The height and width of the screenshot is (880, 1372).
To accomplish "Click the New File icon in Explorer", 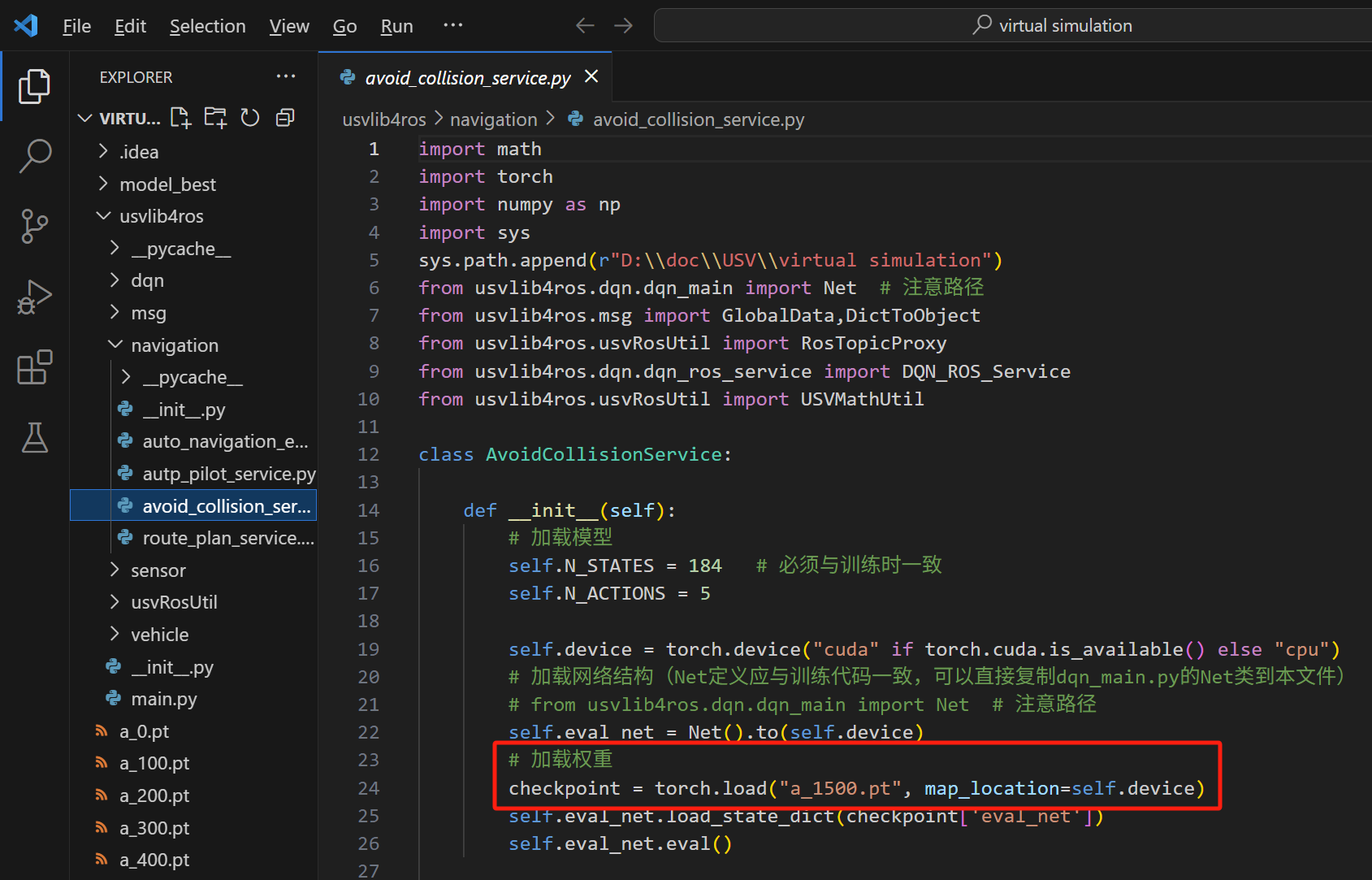I will click(x=180, y=118).
